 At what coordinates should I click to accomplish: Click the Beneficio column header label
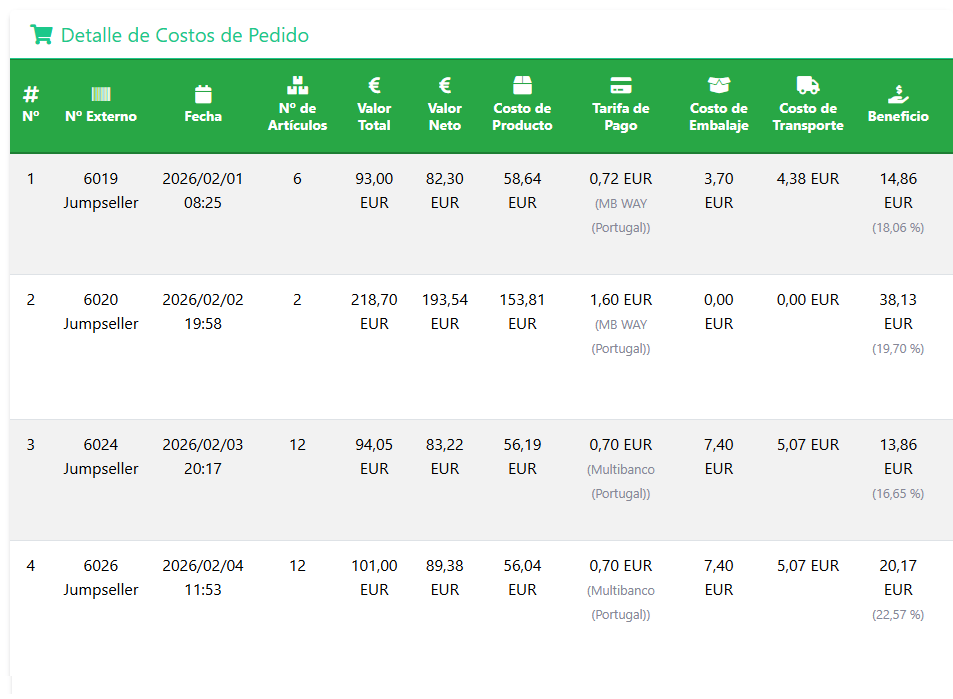[x=898, y=116]
